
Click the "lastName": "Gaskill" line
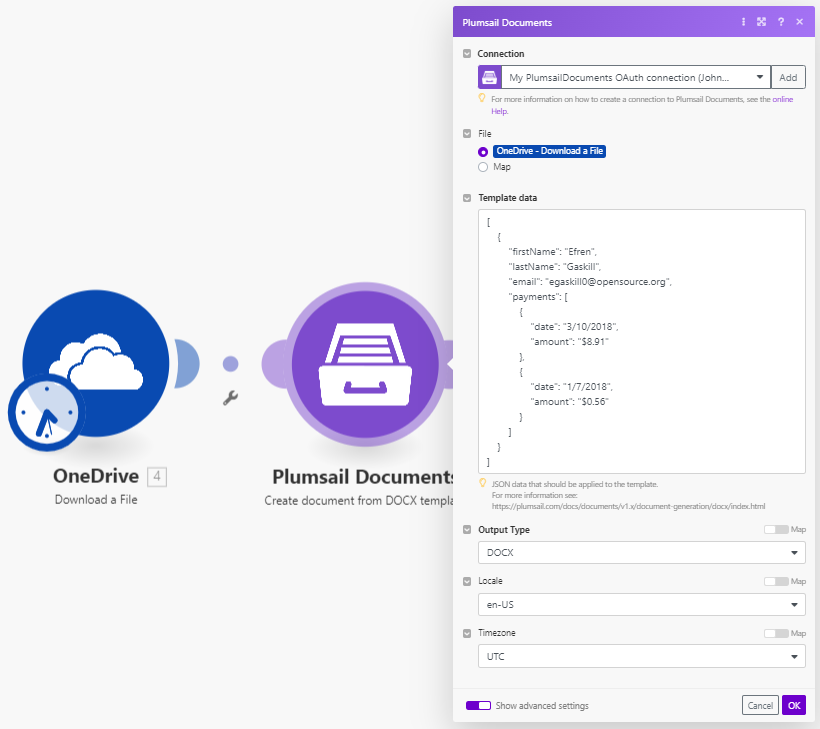[x=554, y=267]
